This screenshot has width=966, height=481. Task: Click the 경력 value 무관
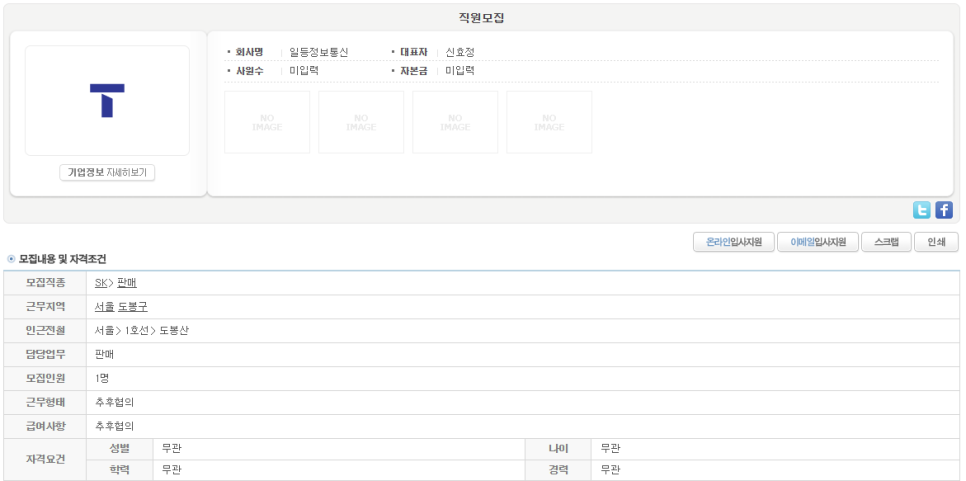click(611, 470)
